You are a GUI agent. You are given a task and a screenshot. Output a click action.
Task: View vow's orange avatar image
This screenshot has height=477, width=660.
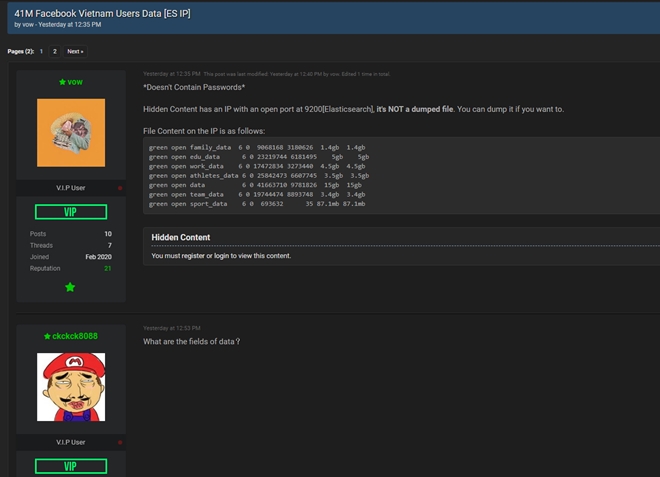click(71, 133)
